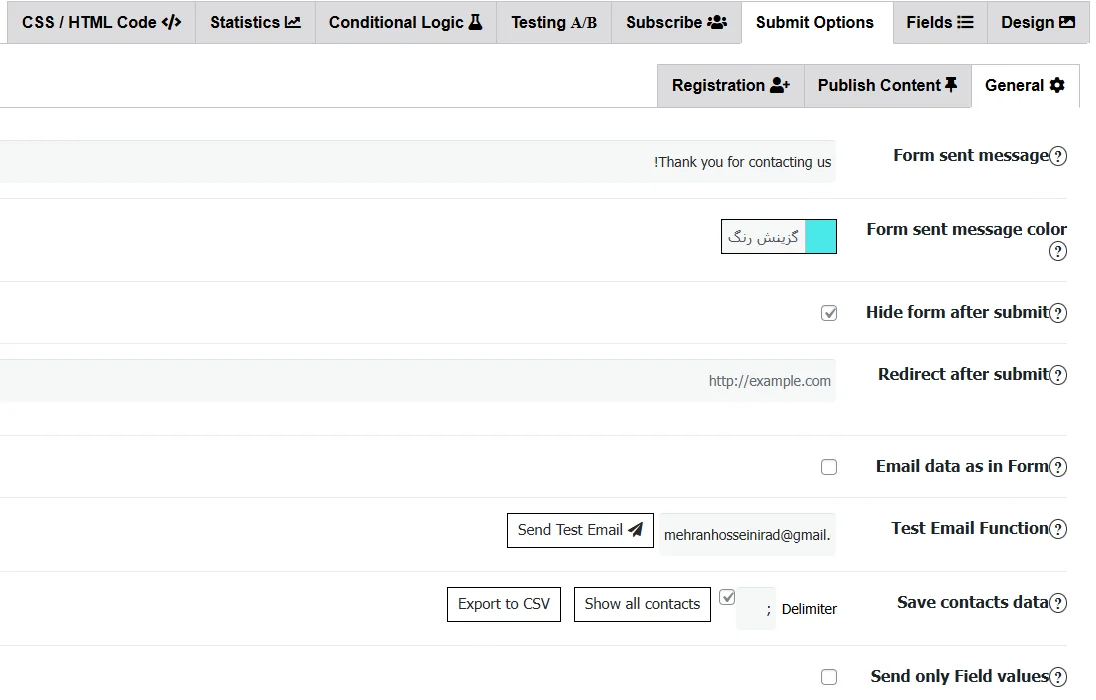This screenshot has width=1096, height=700.
Task: Click the Export to CSV button
Action: coord(504,604)
